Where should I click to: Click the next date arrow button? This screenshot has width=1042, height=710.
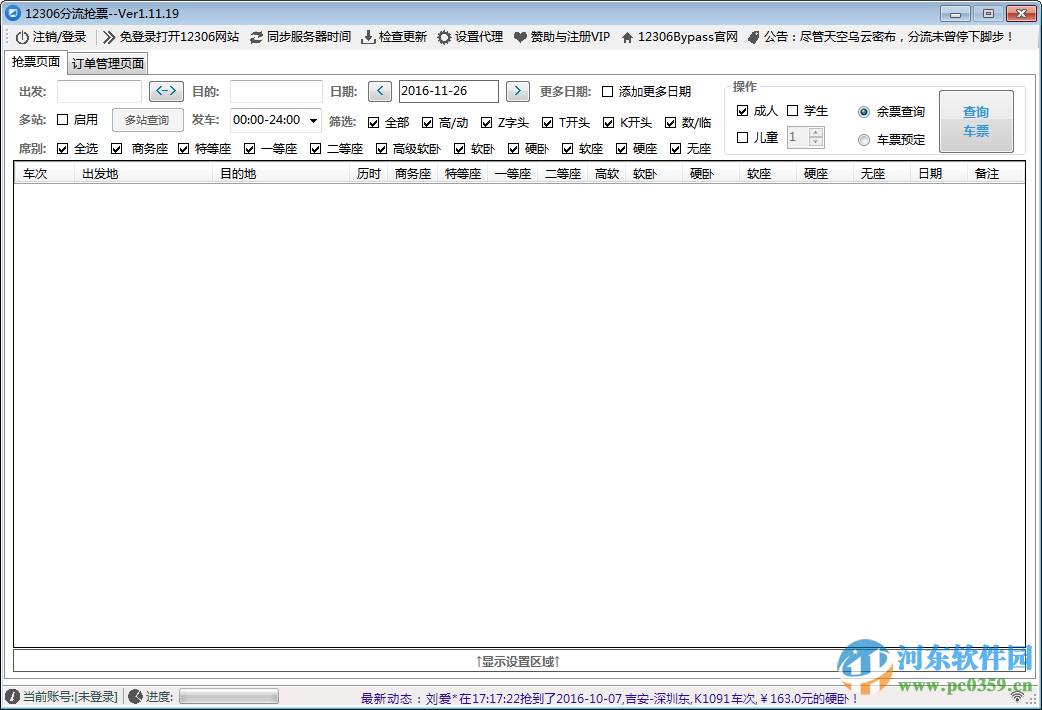(x=517, y=90)
